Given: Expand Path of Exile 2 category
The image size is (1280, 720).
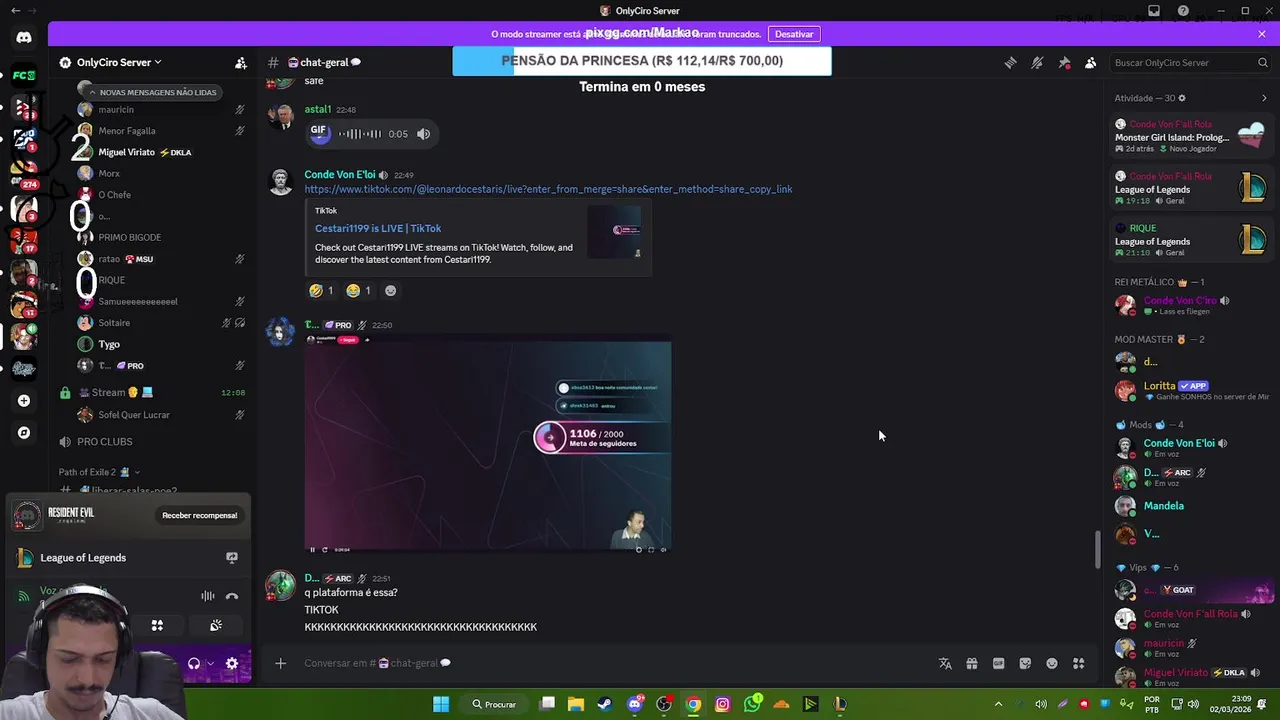Looking at the screenshot, I should [98, 472].
